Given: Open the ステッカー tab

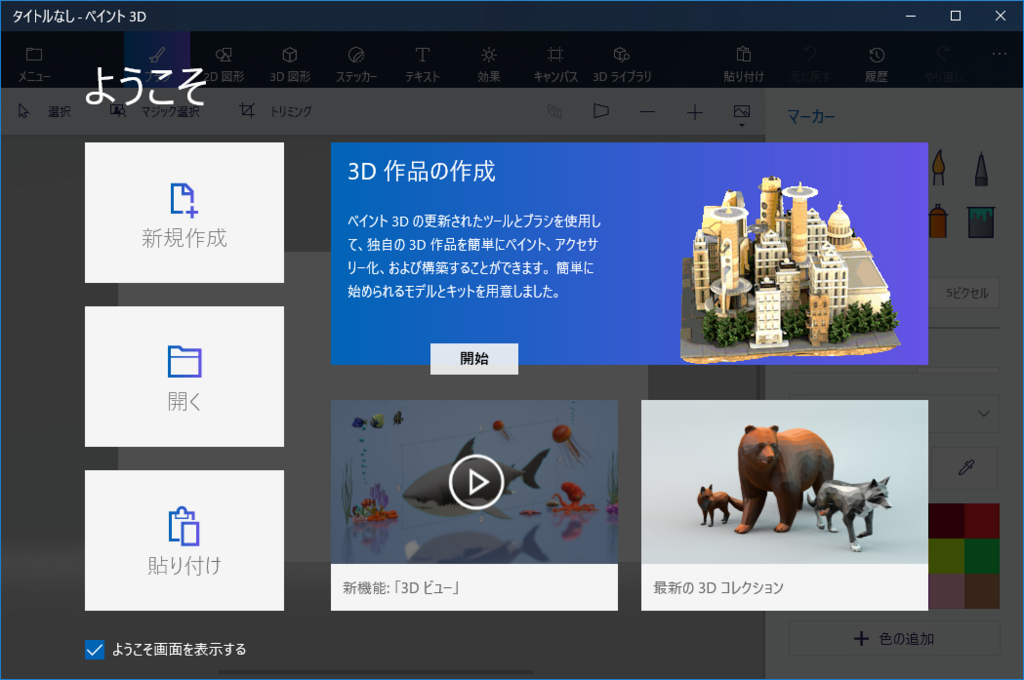Looking at the screenshot, I should click(x=356, y=64).
